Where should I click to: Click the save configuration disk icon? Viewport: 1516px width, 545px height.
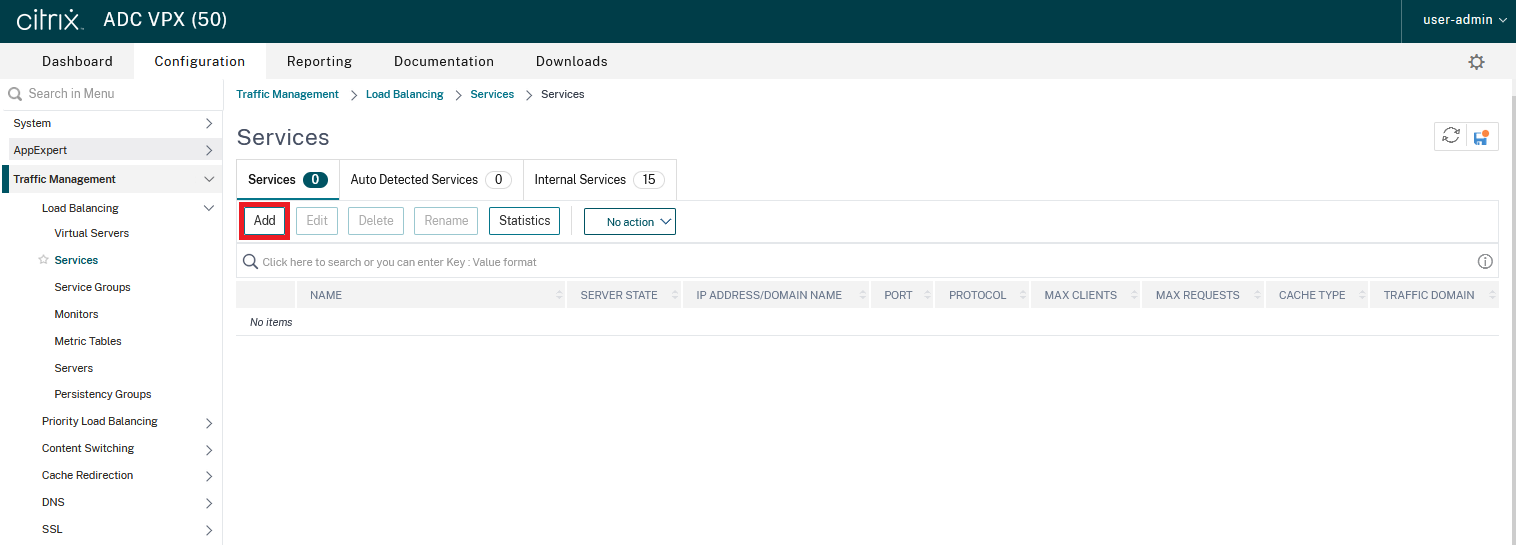[1481, 137]
